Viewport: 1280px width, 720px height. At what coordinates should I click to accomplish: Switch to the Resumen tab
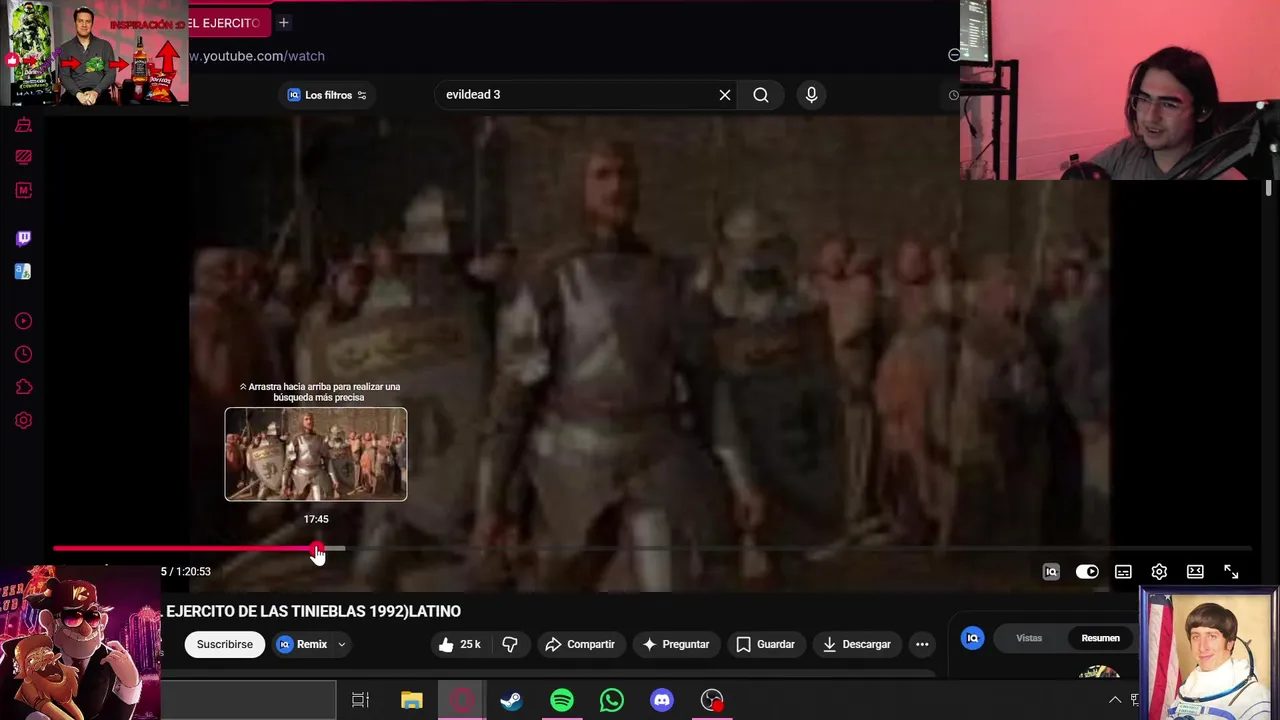(x=1100, y=638)
